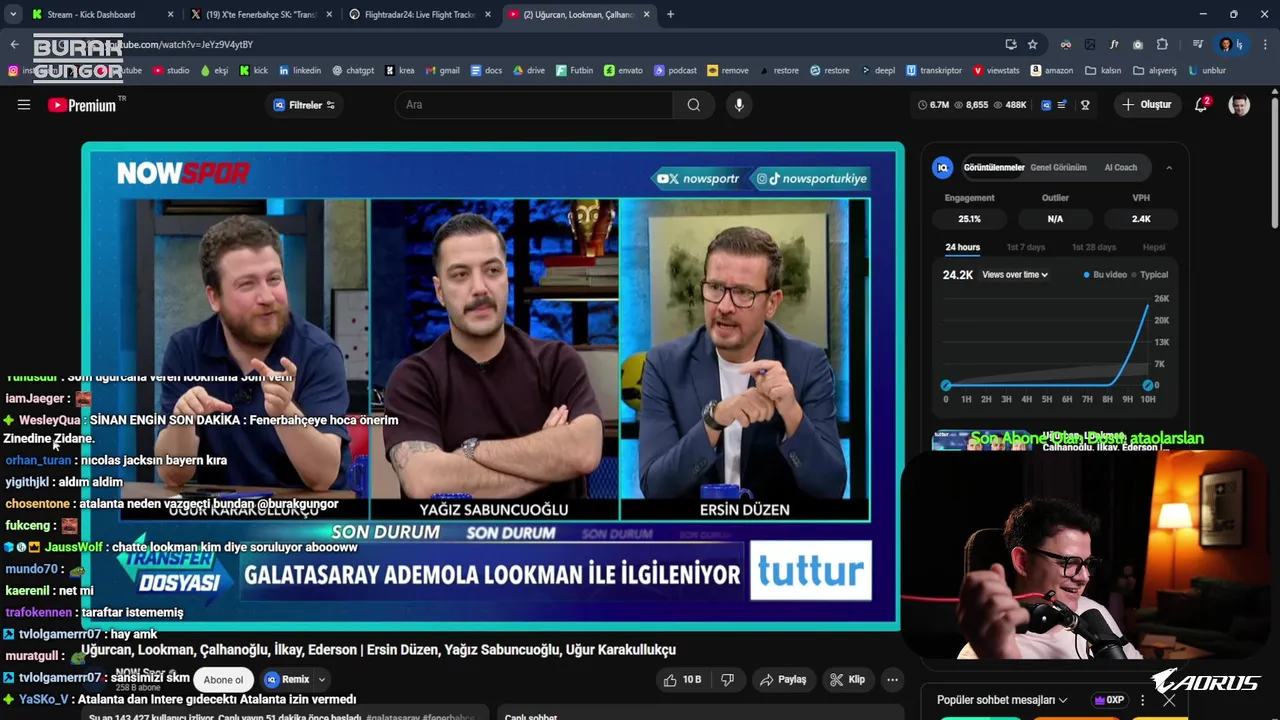1280x720 pixels.
Task: Click the video title text below player
Action: [378, 650]
